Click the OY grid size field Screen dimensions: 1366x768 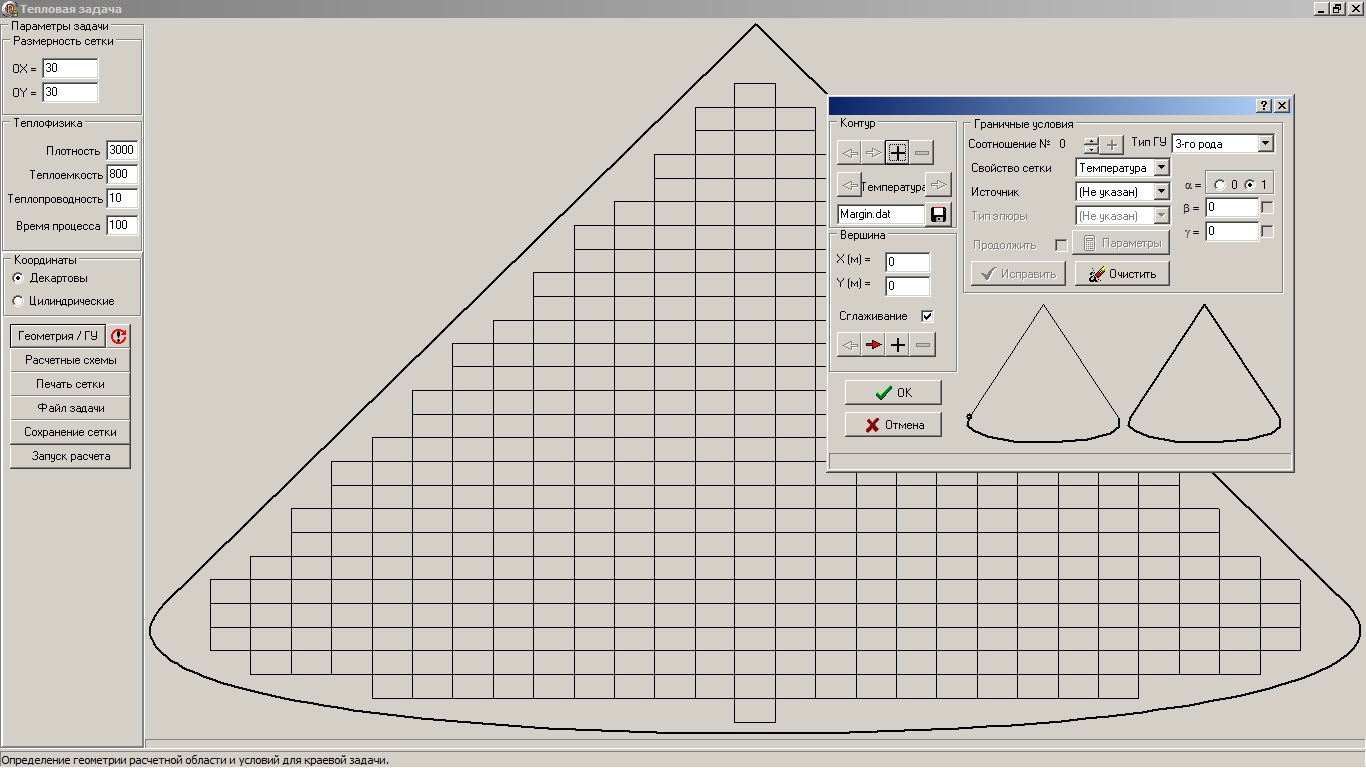(x=70, y=92)
